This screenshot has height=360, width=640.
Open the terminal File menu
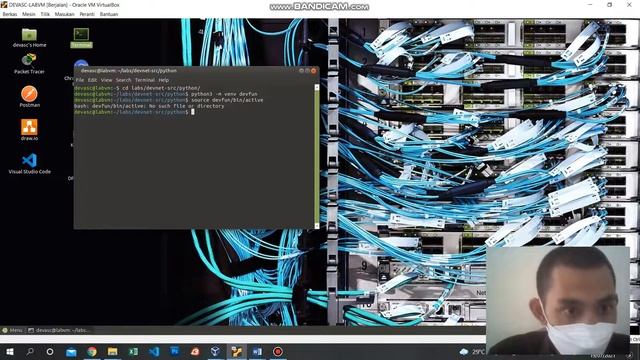(x=80, y=80)
